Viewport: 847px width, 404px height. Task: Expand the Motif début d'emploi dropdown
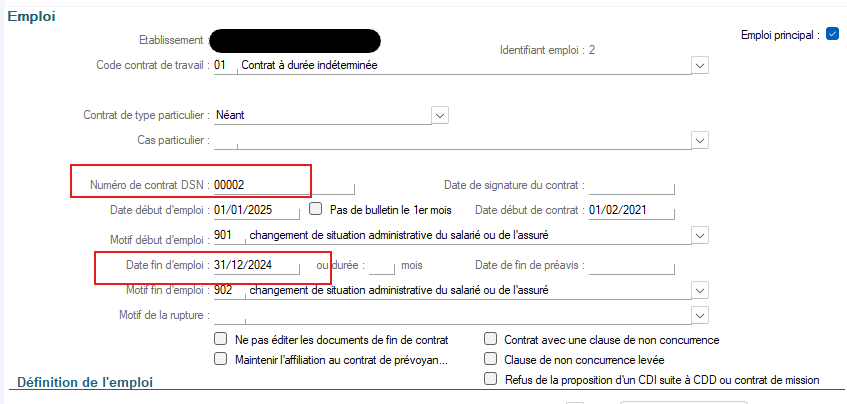(700, 236)
